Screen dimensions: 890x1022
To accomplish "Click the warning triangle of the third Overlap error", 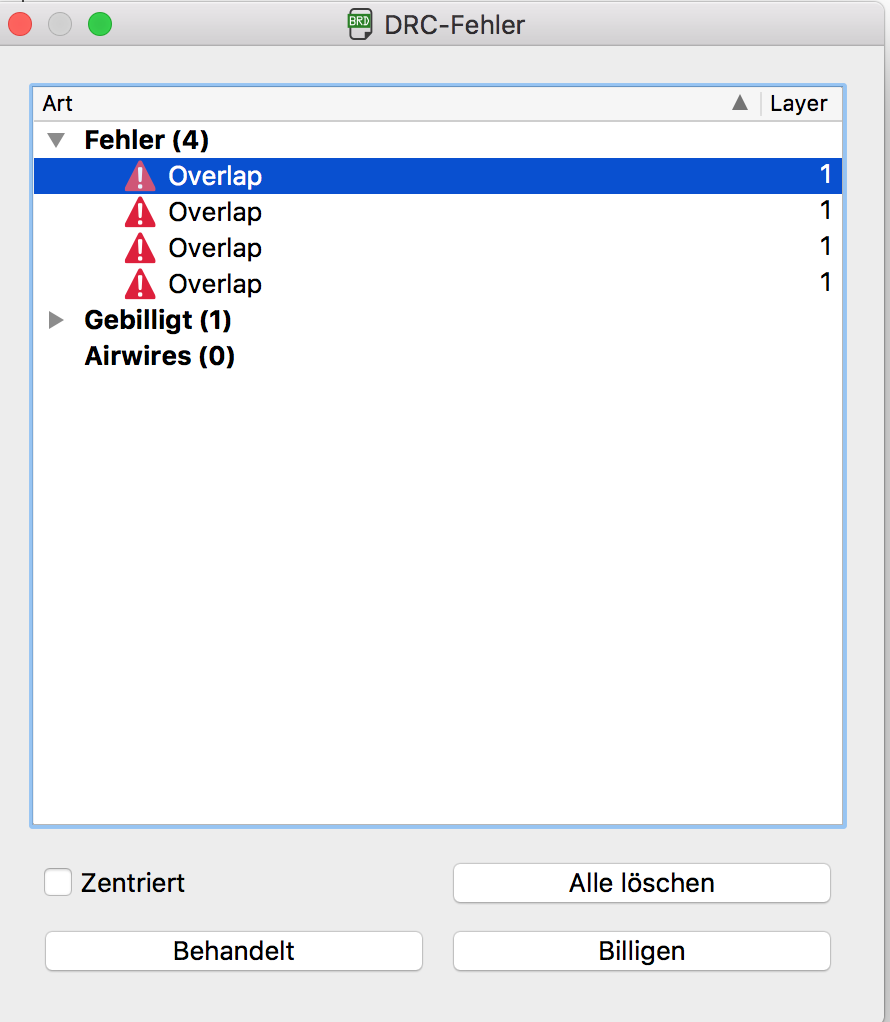I will [x=140, y=248].
